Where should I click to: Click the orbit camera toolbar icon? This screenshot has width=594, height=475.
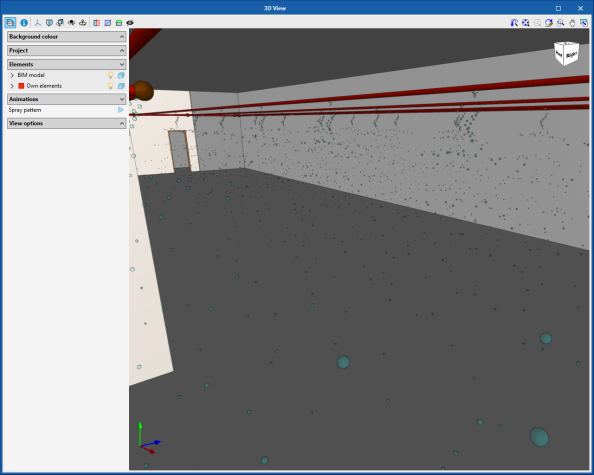[71, 23]
